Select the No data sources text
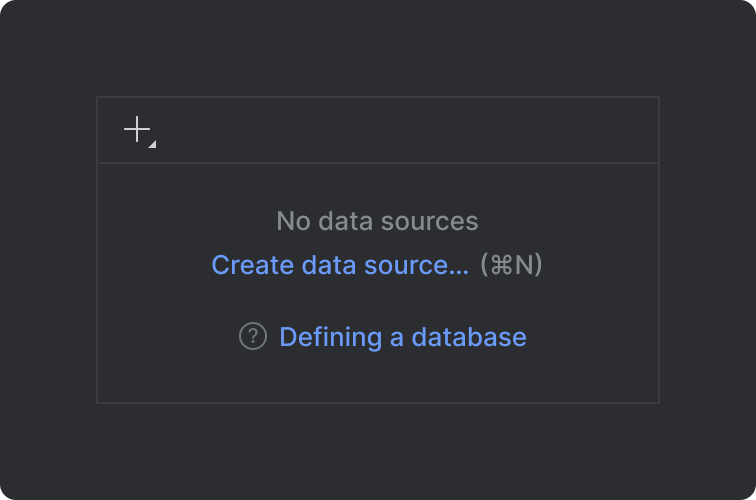 pos(377,221)
